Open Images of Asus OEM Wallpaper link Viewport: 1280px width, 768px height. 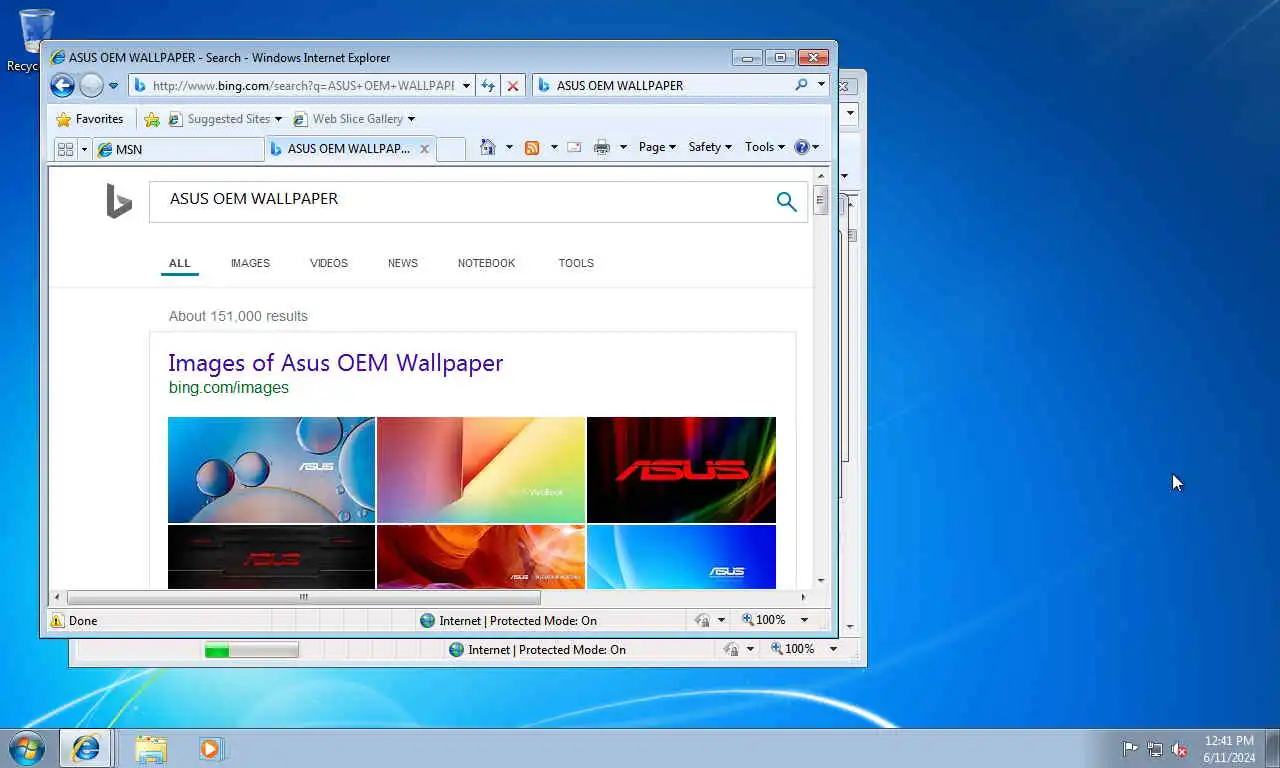click(336, 363)
